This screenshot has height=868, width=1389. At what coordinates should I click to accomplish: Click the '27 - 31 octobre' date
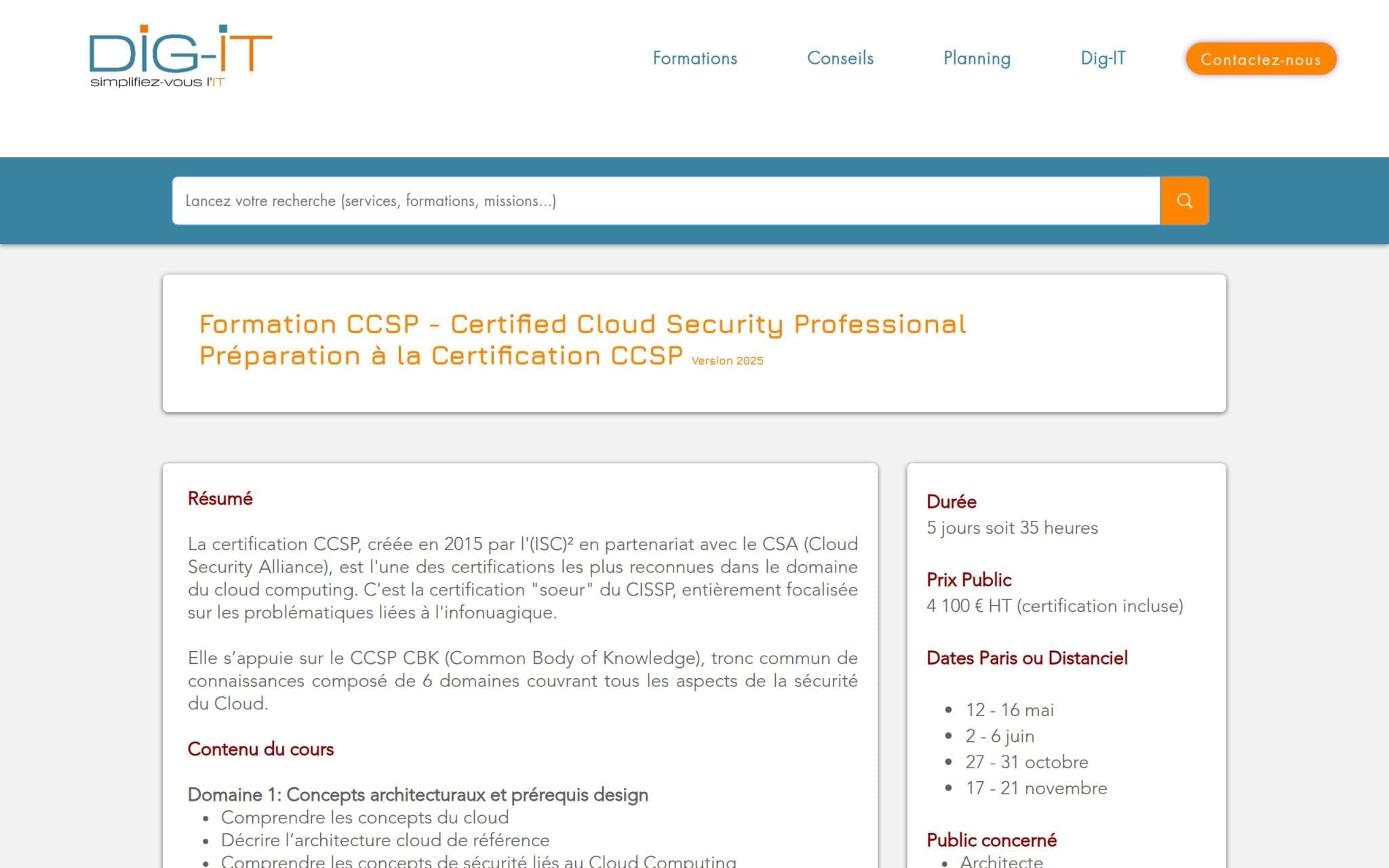click(1027, 762)
